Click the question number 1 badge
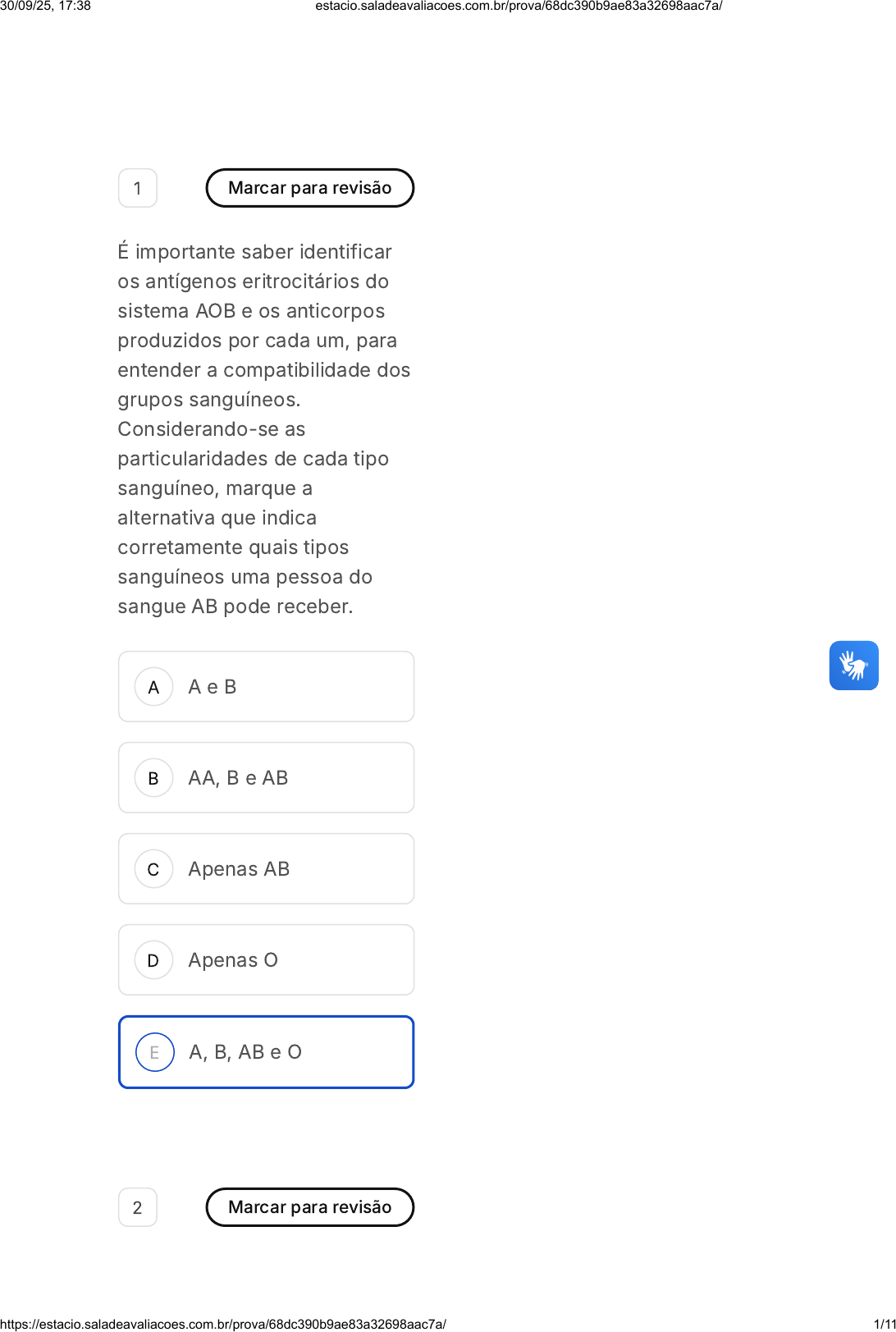The height and width of the screenshot is (1332, 896). point(138,188)
